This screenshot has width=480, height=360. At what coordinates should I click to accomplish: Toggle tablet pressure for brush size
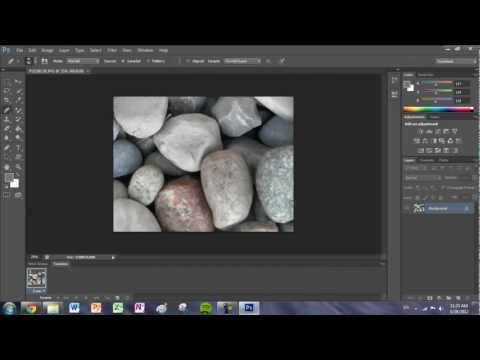click(x=282, y=61)
